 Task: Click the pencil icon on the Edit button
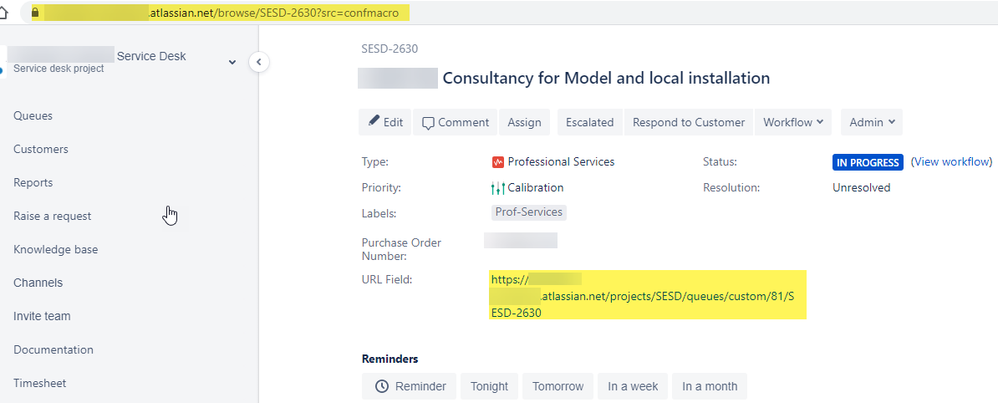pyautogui.click(x=374, y=121)
